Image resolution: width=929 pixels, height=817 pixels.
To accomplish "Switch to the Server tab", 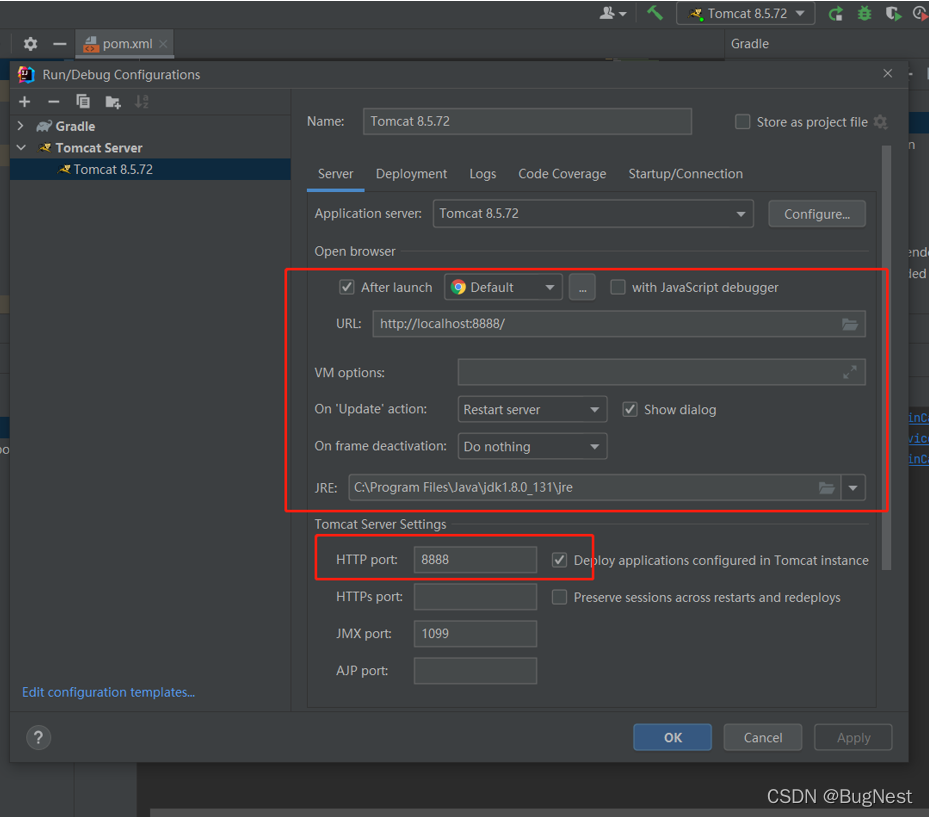I will click(x=335, y=174).
